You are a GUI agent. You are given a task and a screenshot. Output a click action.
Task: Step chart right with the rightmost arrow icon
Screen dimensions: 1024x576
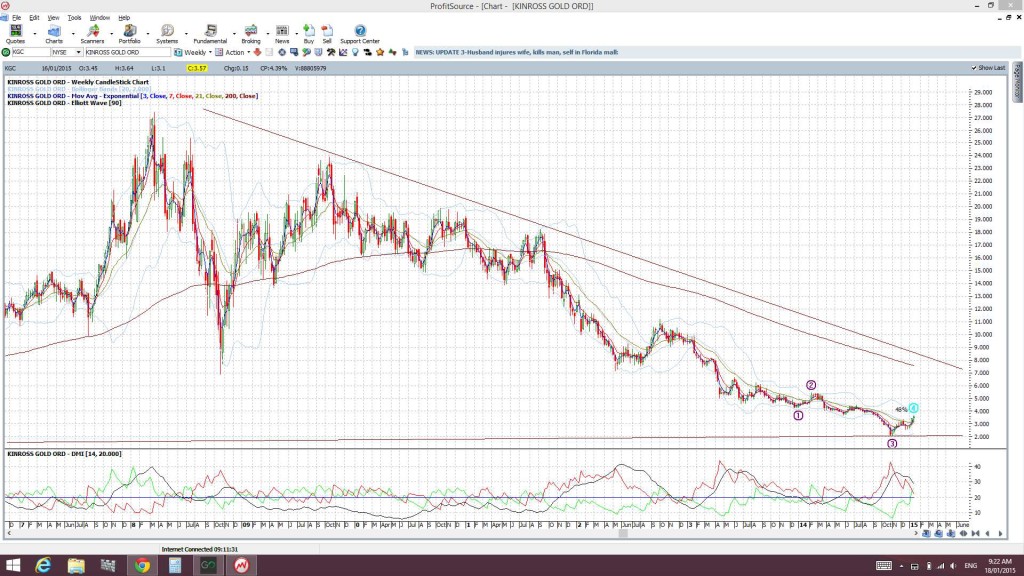[1000, 534]
